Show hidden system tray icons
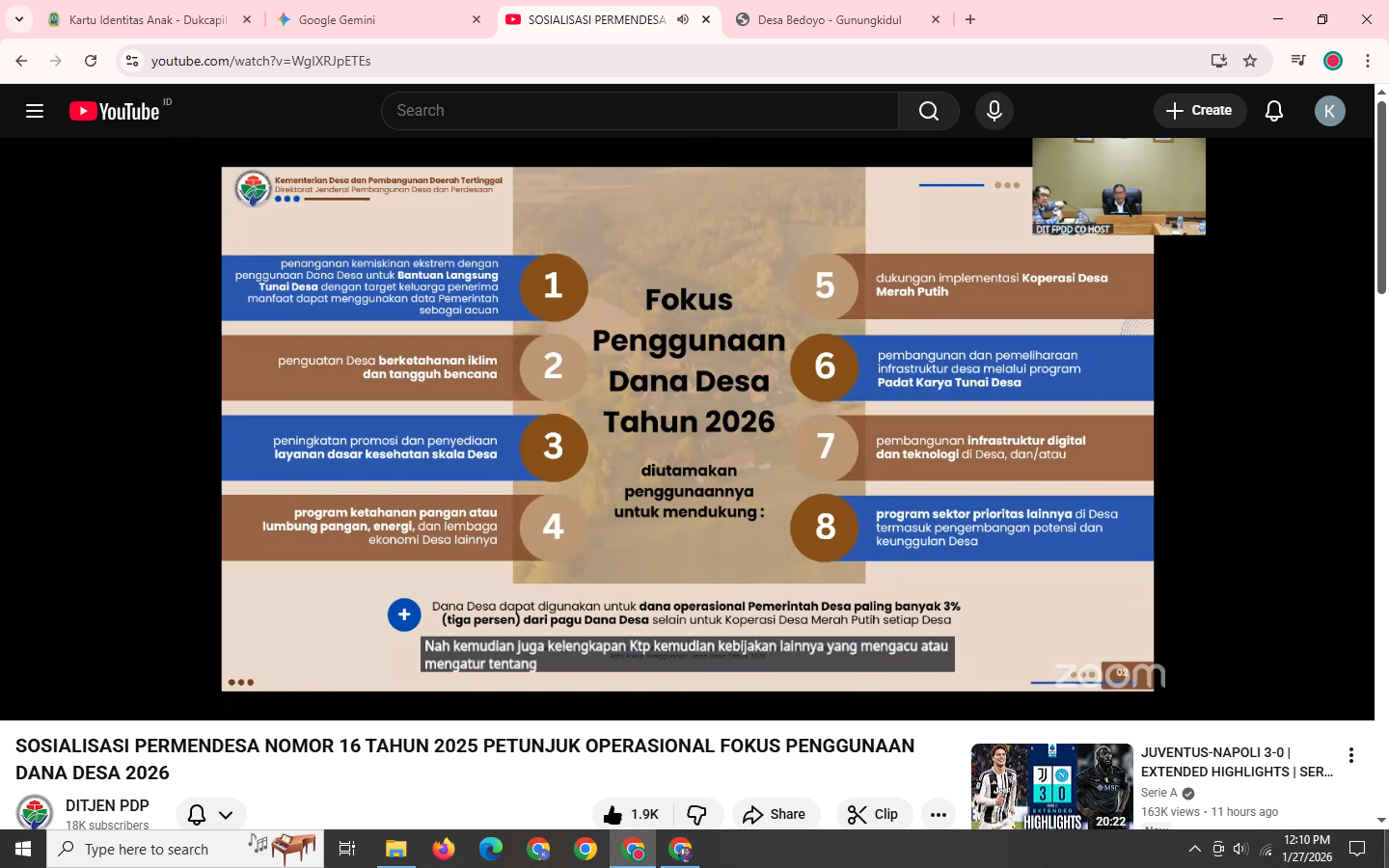The height and width of the screenshot is (868, 1389). click(x=1195, y=850)
